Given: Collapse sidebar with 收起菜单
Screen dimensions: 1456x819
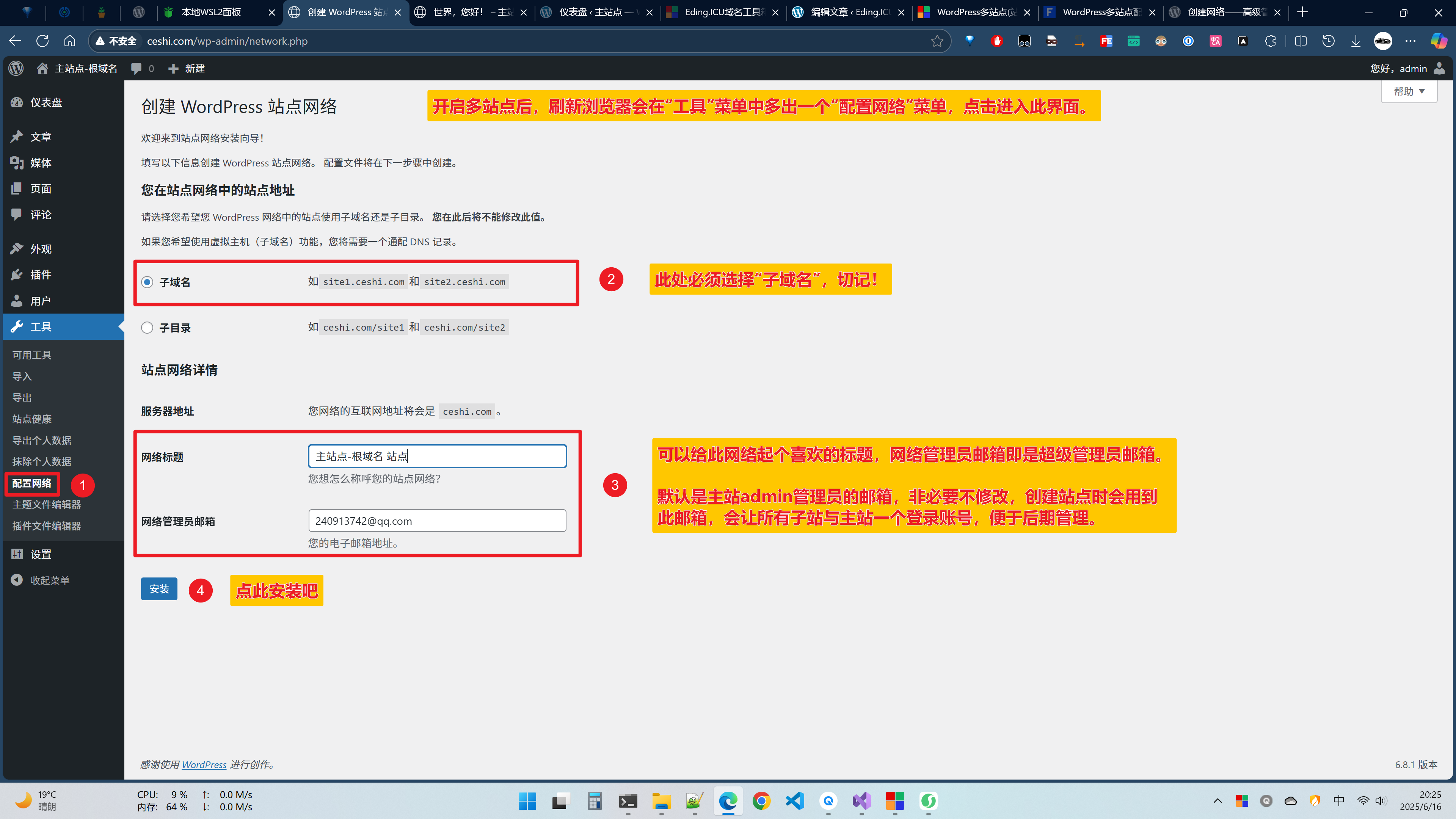Looking at the screenshot, I should click(63, 581).
